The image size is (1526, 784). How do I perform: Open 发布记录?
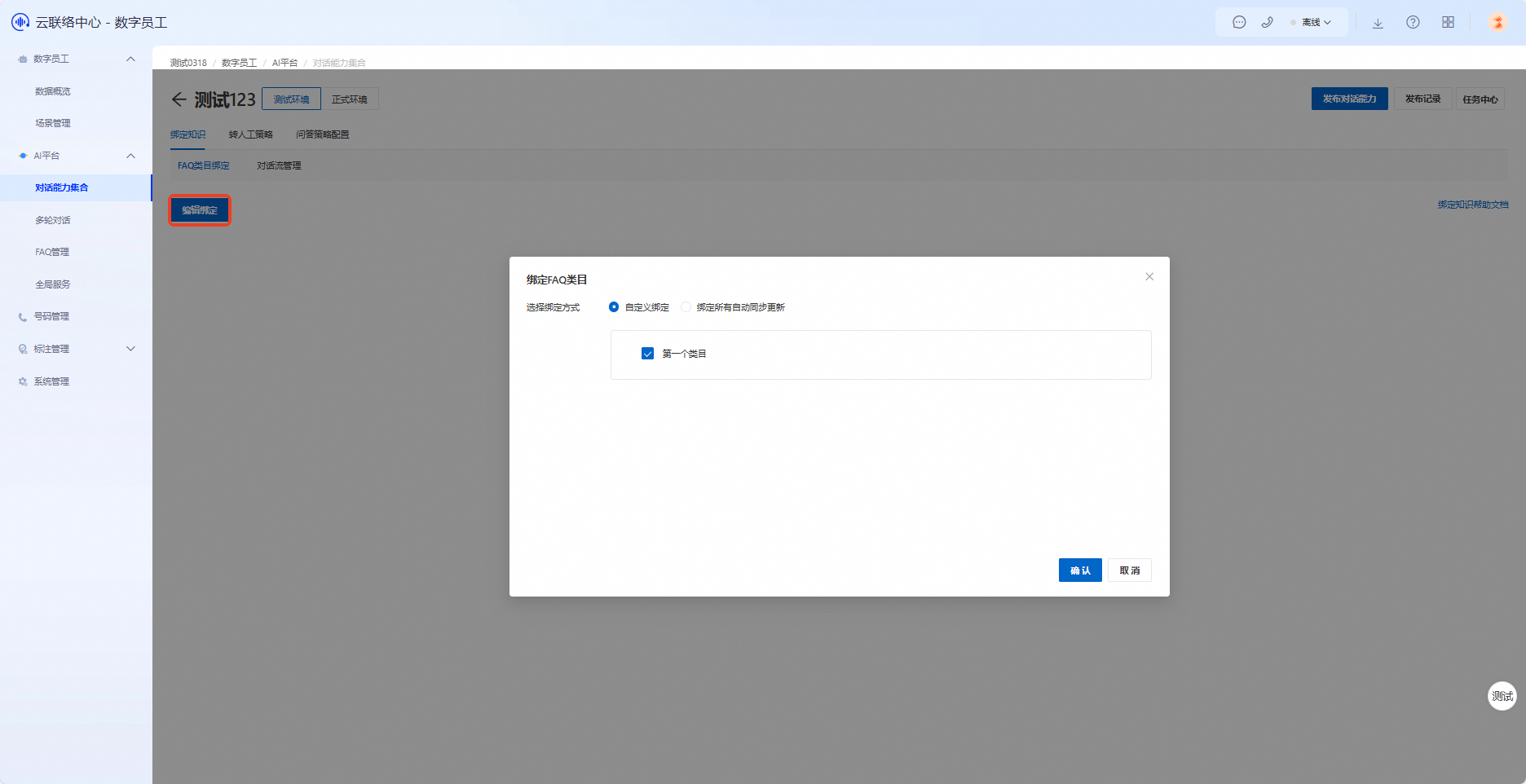point(1423,99)
